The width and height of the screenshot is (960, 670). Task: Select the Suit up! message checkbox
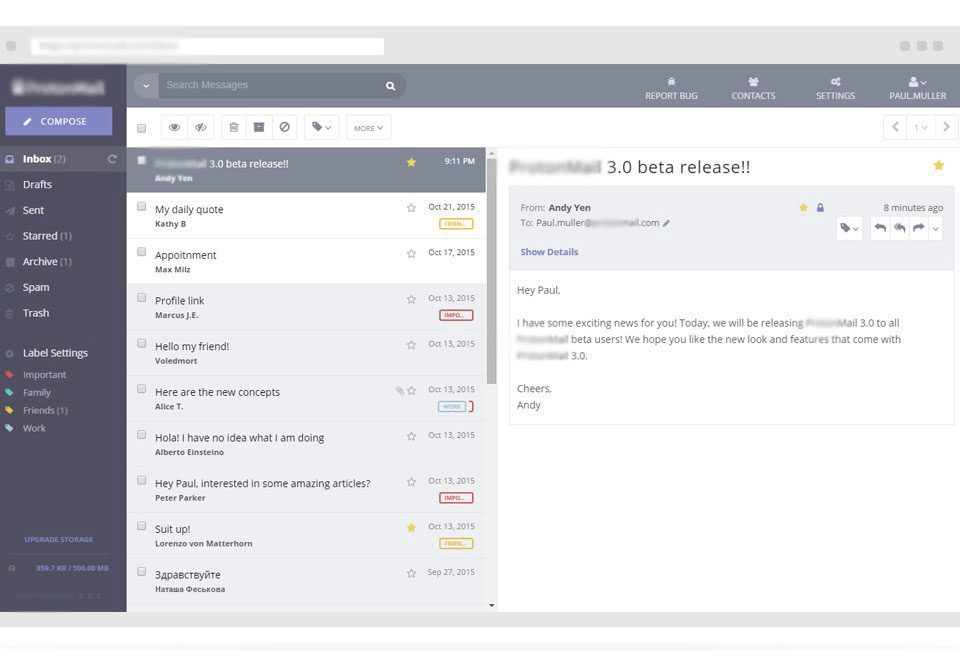pyautogui.click(x=141, y=526)
